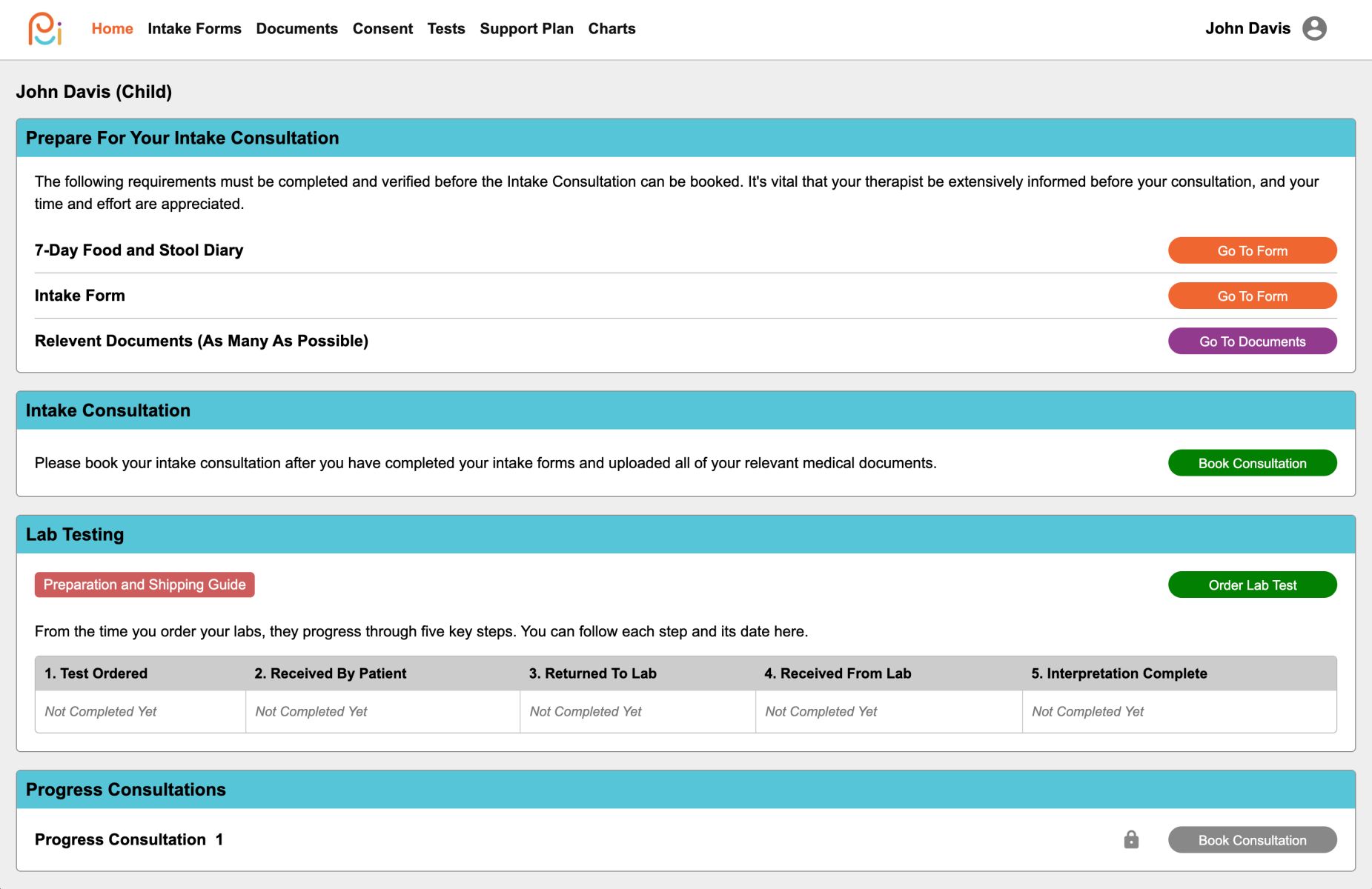Screen dimensions: 1372x889
Task: Book the intake consultation
Action: [x=1252, y=463]
